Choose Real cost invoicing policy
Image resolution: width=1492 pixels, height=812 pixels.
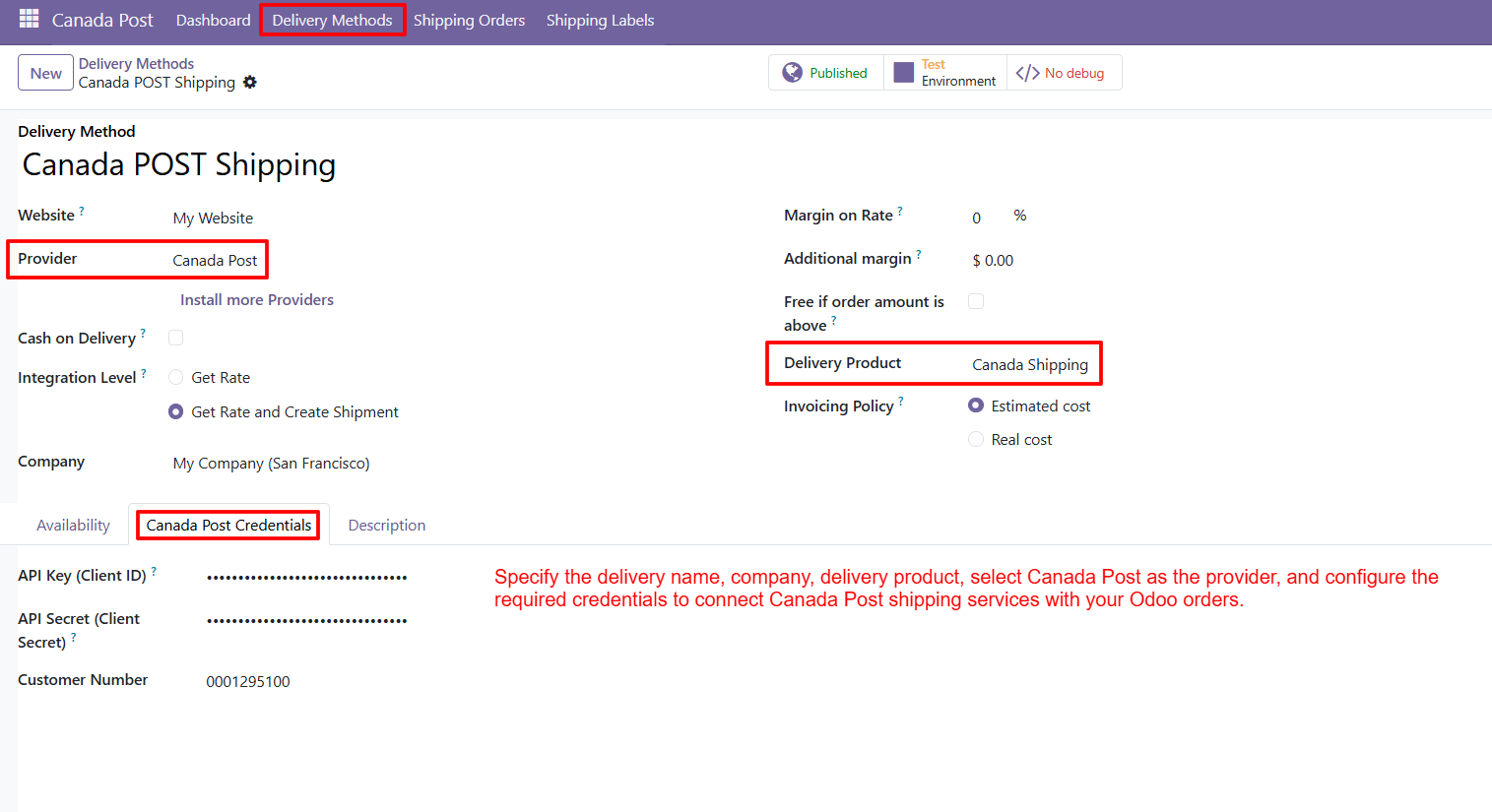[976, 439]
